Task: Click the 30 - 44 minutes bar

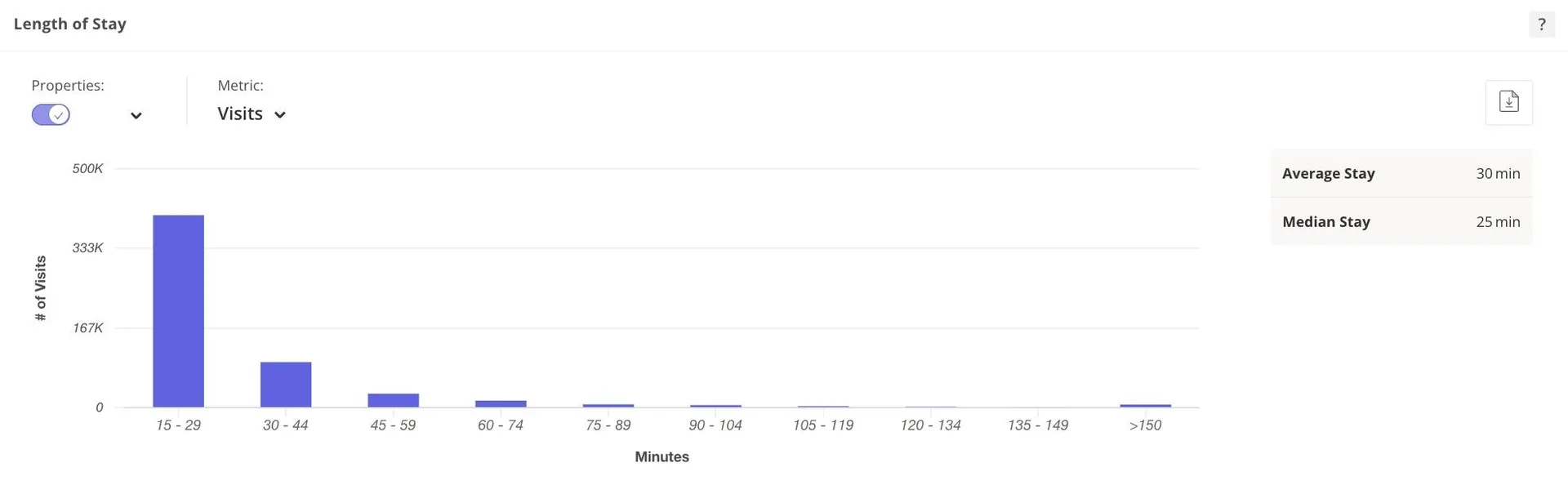Action: point(286,384)
